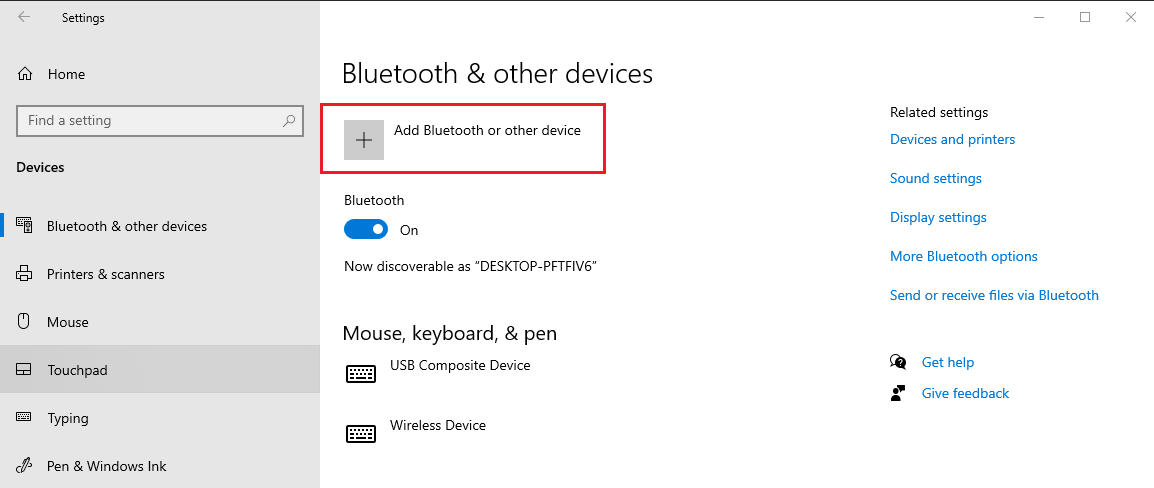1154x488 pixels.
Task: Click the Wireless Device keyboard icon
Action: click(361, 433)
